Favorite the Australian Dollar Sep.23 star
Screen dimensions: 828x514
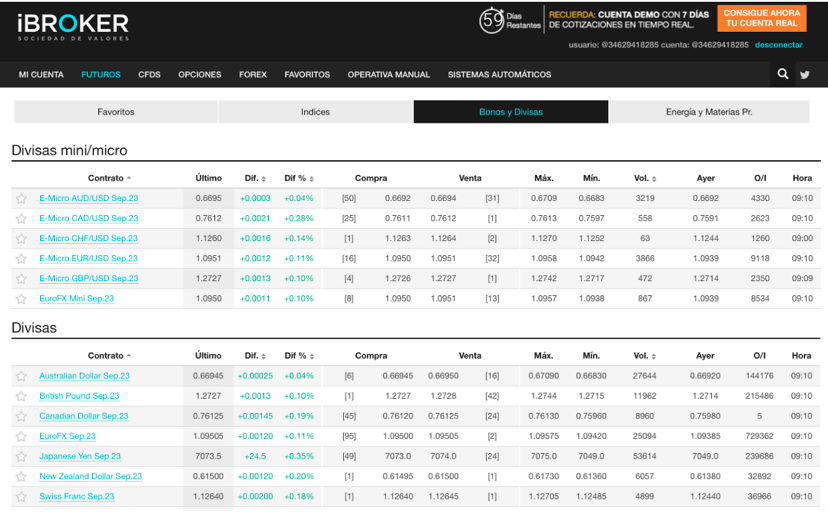[x=21, y=377]
